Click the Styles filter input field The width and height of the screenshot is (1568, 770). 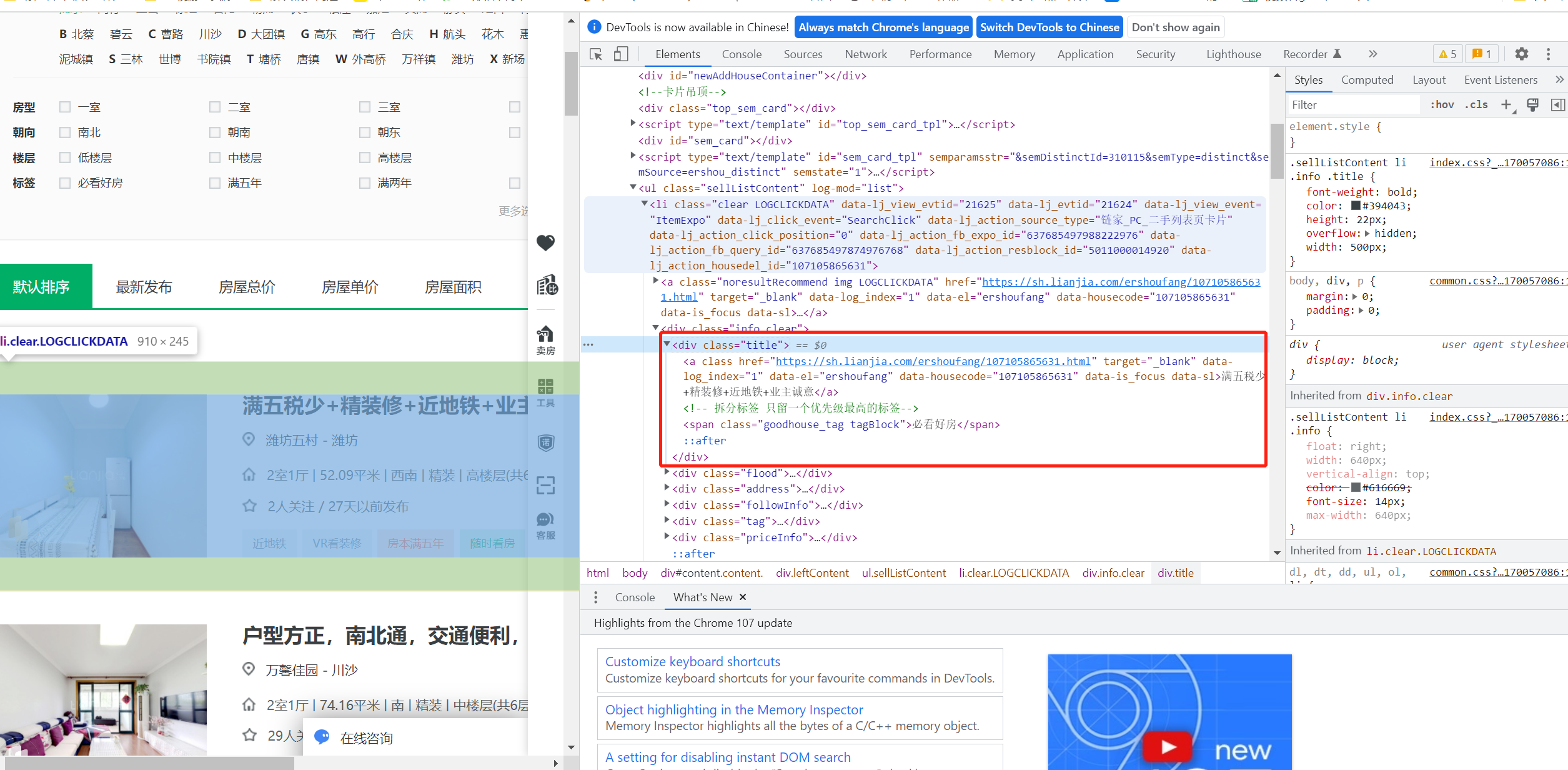pyautogui.click(x=1352, y=105)
